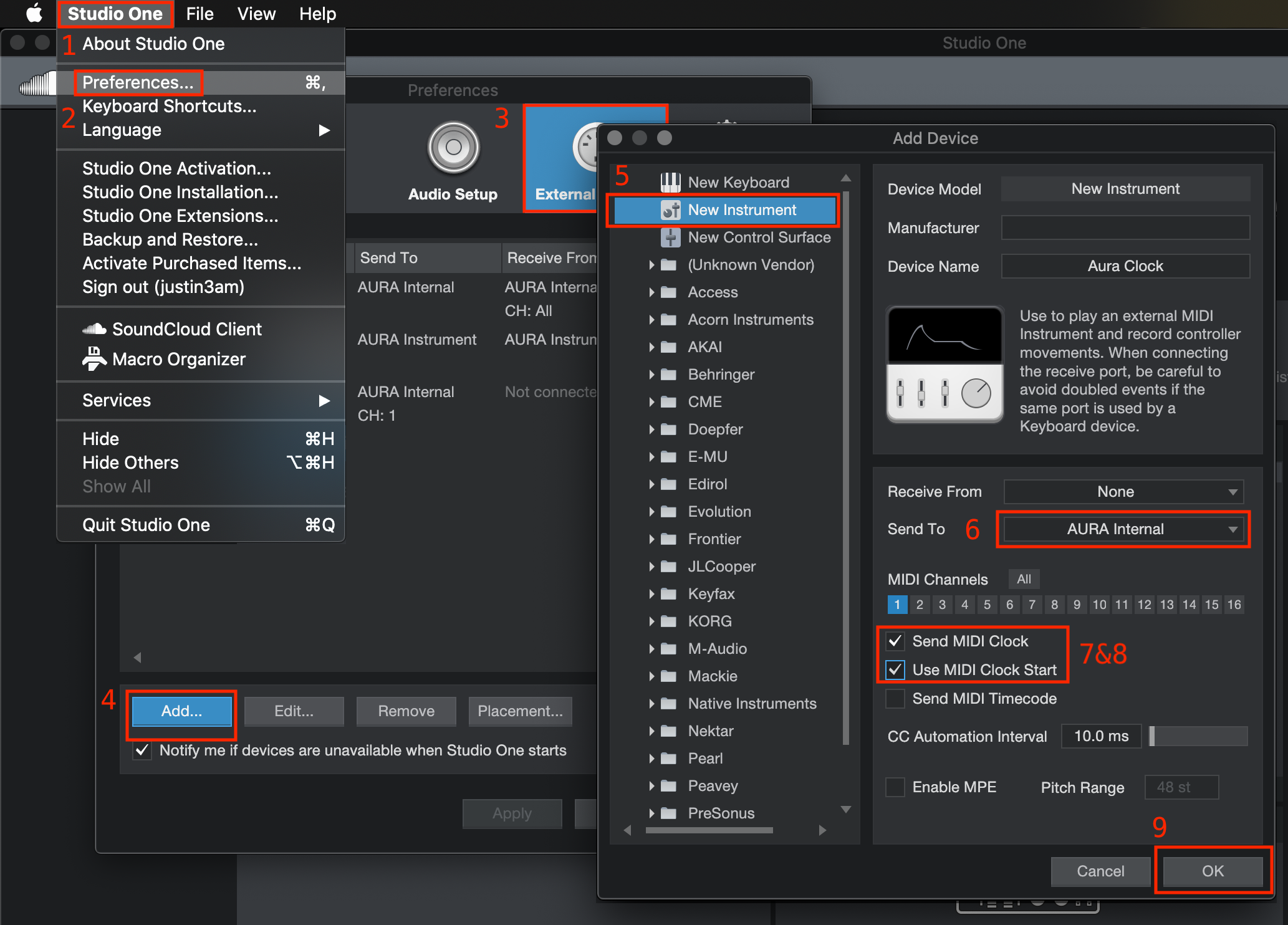Choose Preferences... from the menu
This screenshot has height=925, width=1288.
(x=201, y=82)
